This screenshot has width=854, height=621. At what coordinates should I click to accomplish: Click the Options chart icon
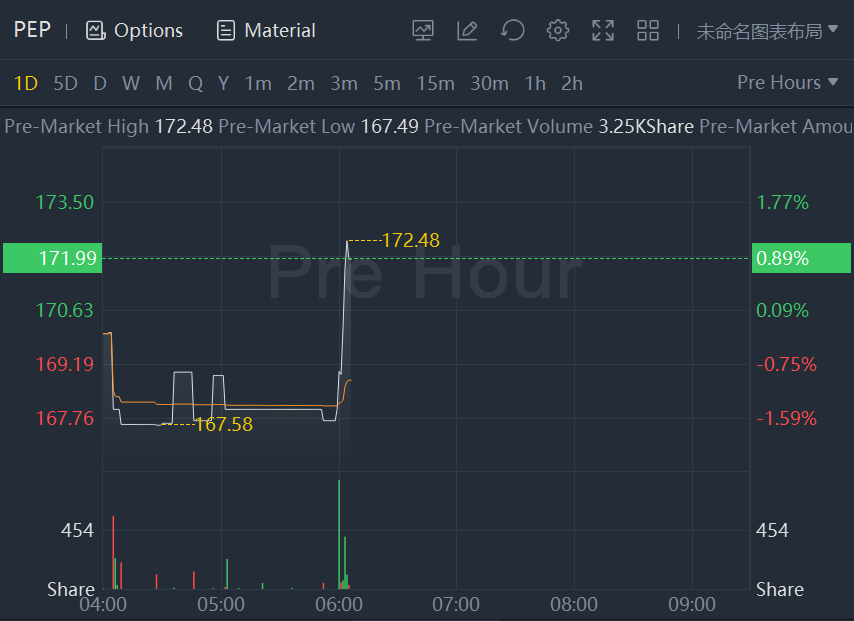(x=96, y=30)
